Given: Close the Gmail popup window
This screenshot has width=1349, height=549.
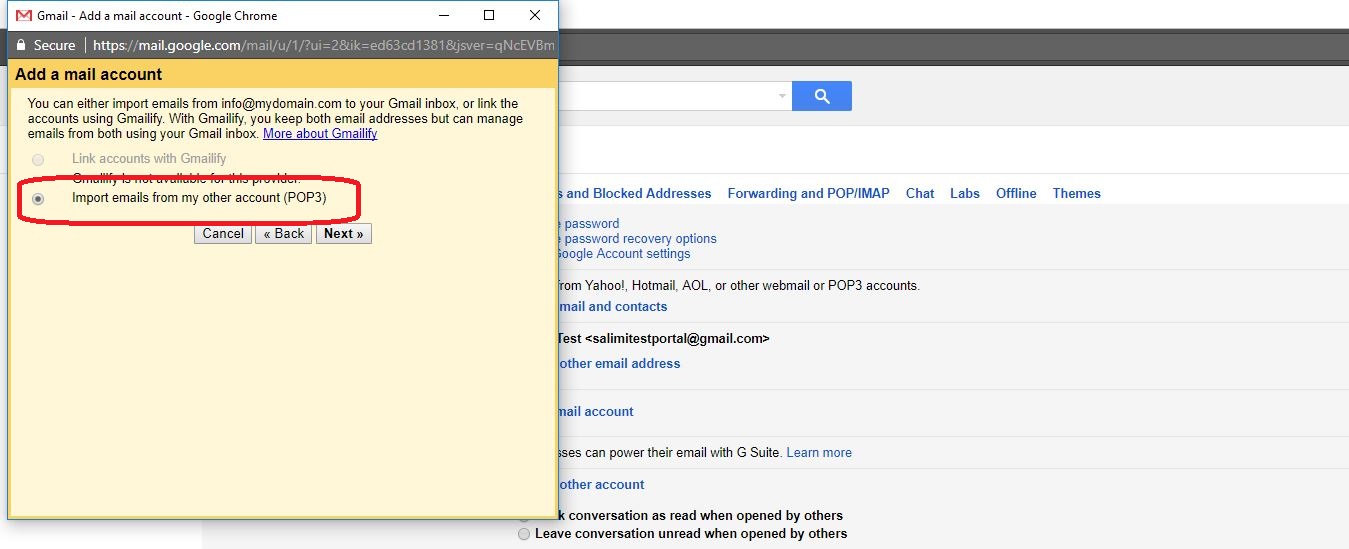Looking at the screenshot, I should (535, 15).
